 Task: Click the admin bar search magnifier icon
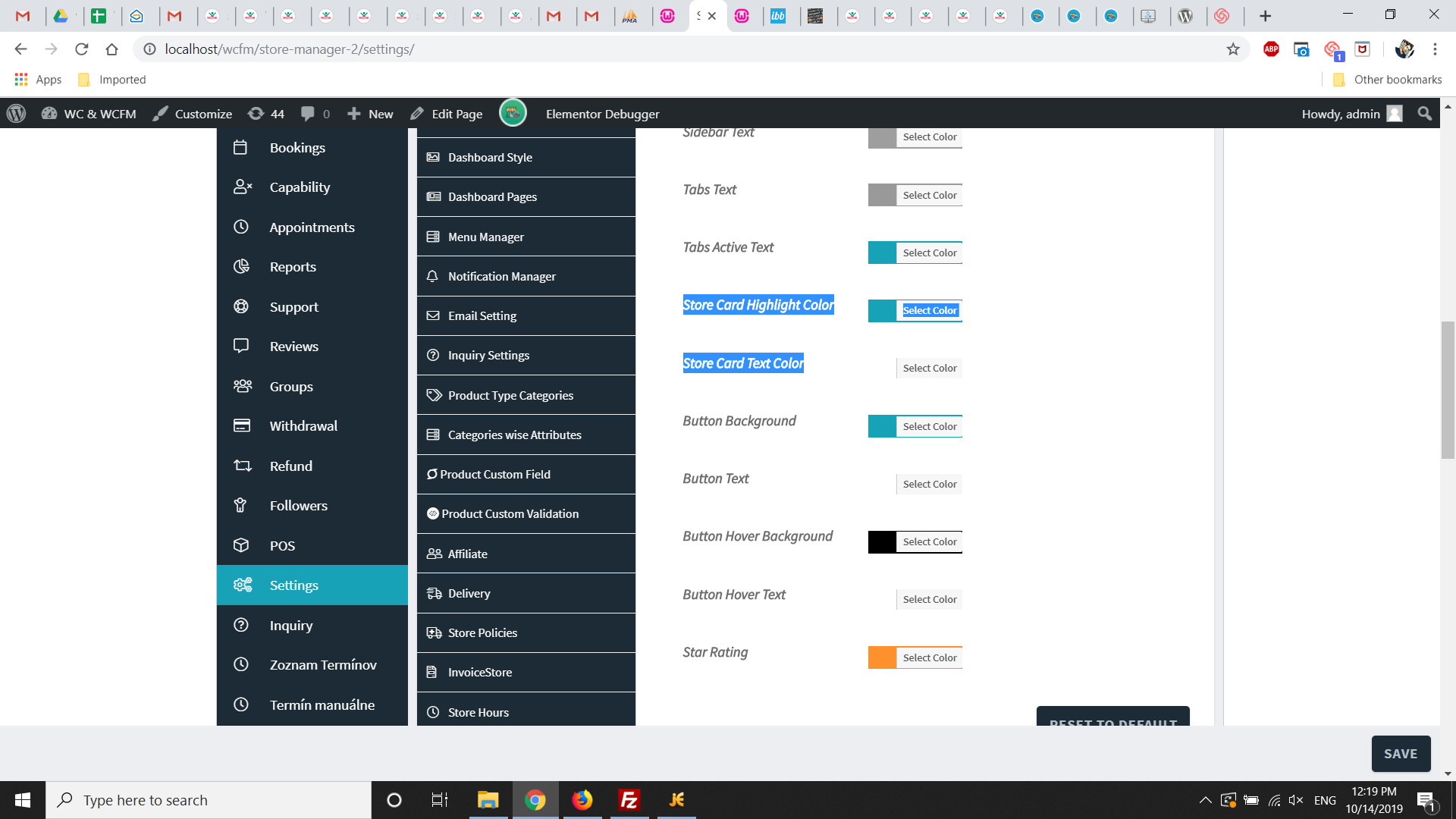(1425, 114)
